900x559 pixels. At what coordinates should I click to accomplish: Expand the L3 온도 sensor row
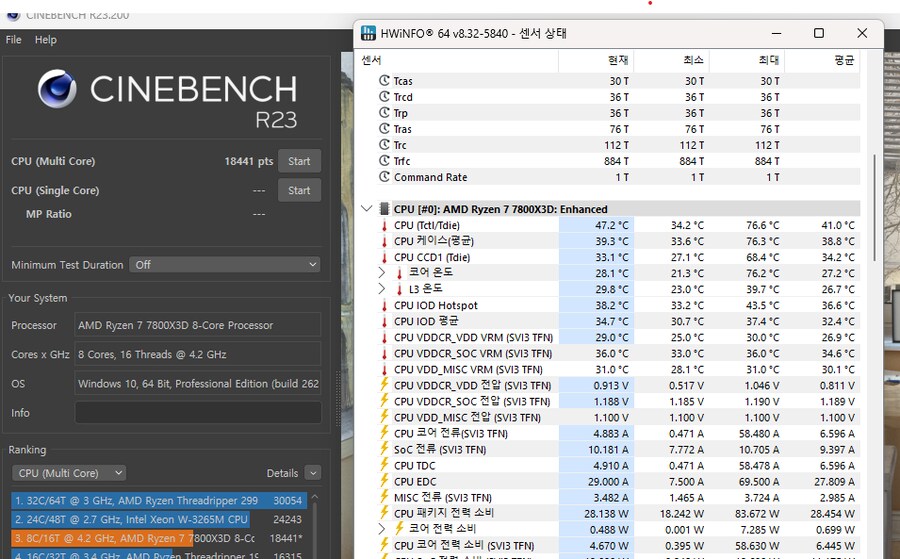(x=381, y=289)
